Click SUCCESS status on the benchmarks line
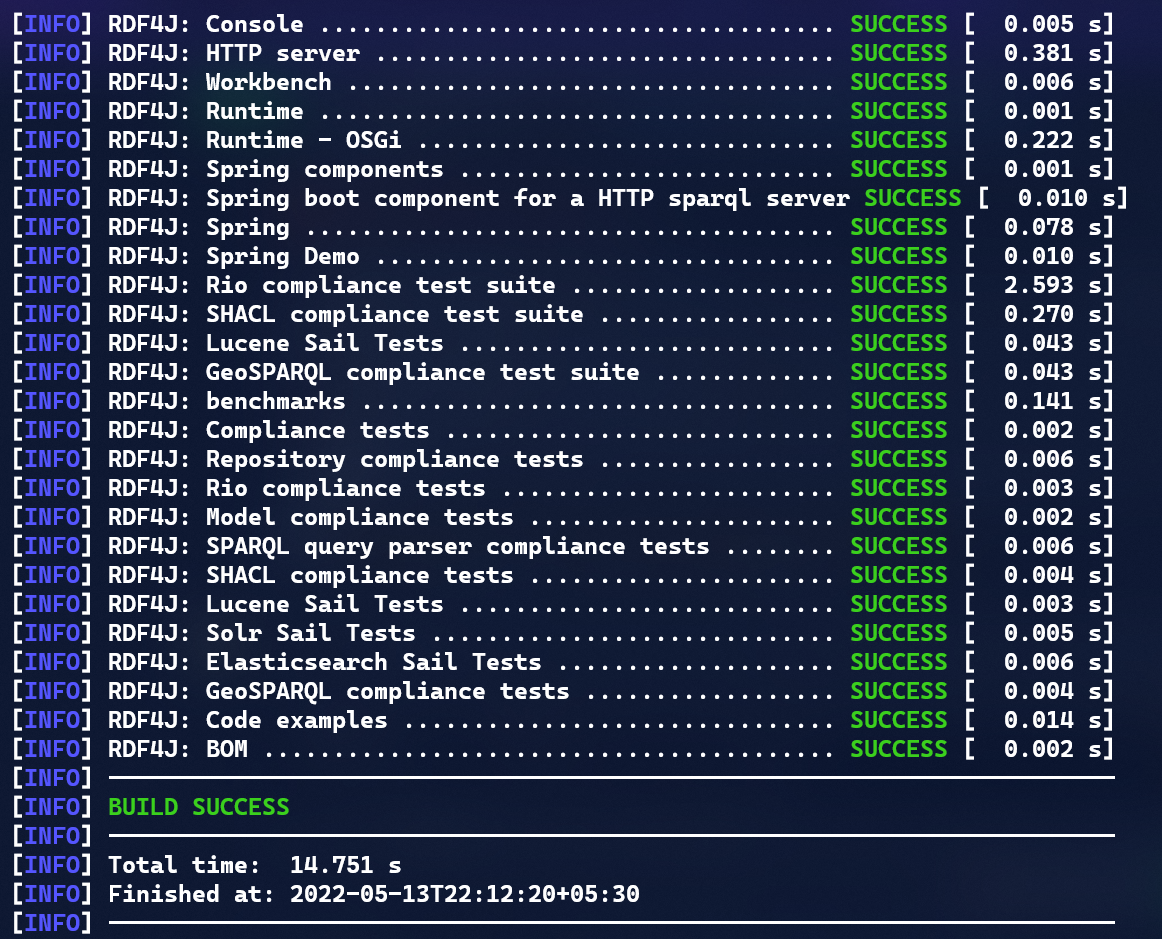1162x939 pixels. point(898,401)
